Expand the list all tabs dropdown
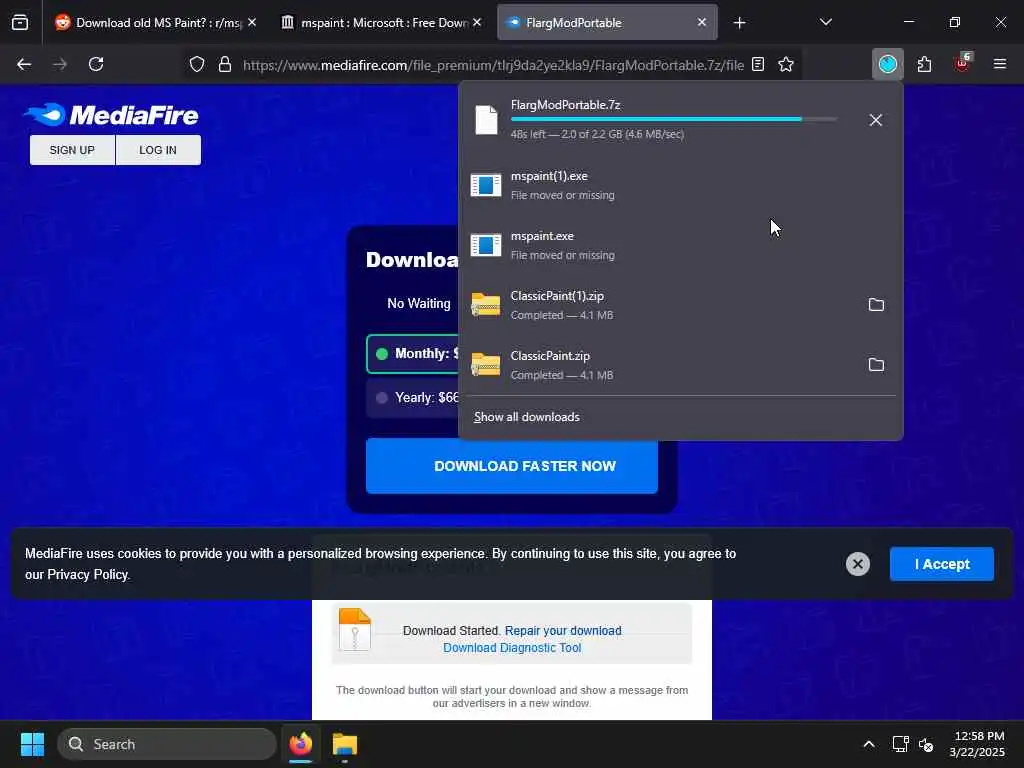Screen dimensions: 1024x768 [x=825, y=22]
